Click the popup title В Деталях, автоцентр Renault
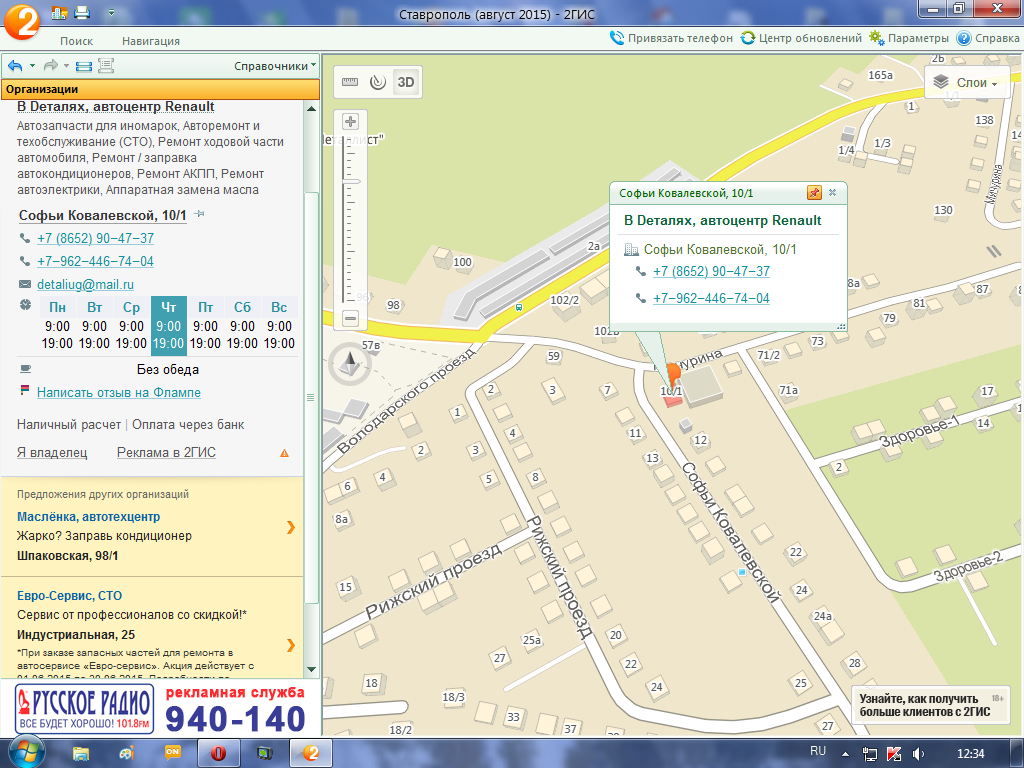 pyautogui.click(x=722, y=221)
